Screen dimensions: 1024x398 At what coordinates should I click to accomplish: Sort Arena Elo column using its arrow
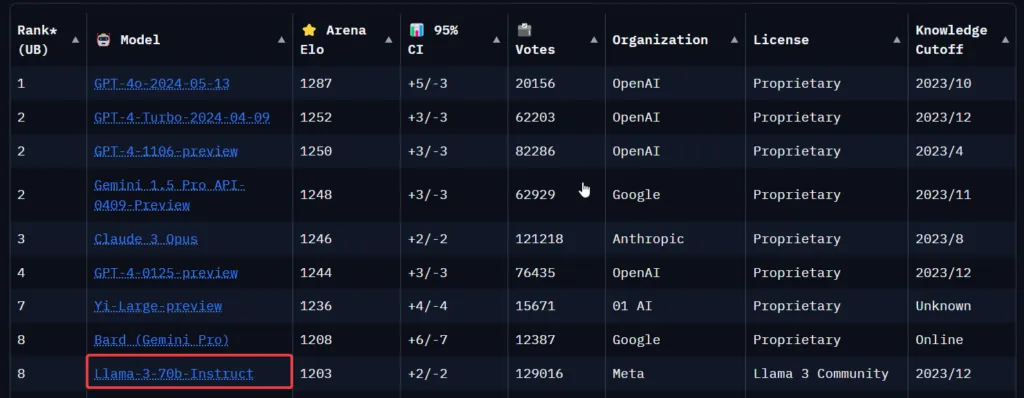click(389, 40)
